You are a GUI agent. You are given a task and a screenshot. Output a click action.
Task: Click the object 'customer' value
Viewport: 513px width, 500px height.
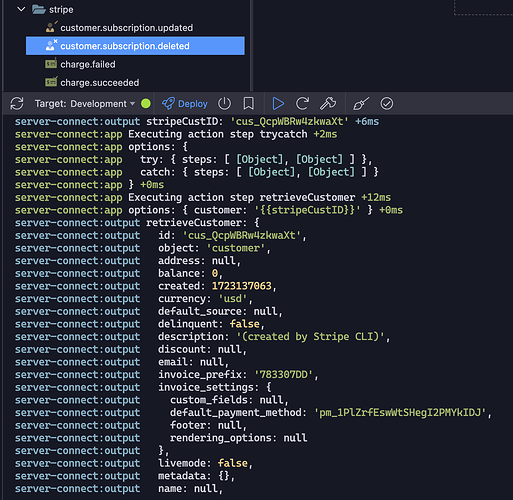[236, 248]
